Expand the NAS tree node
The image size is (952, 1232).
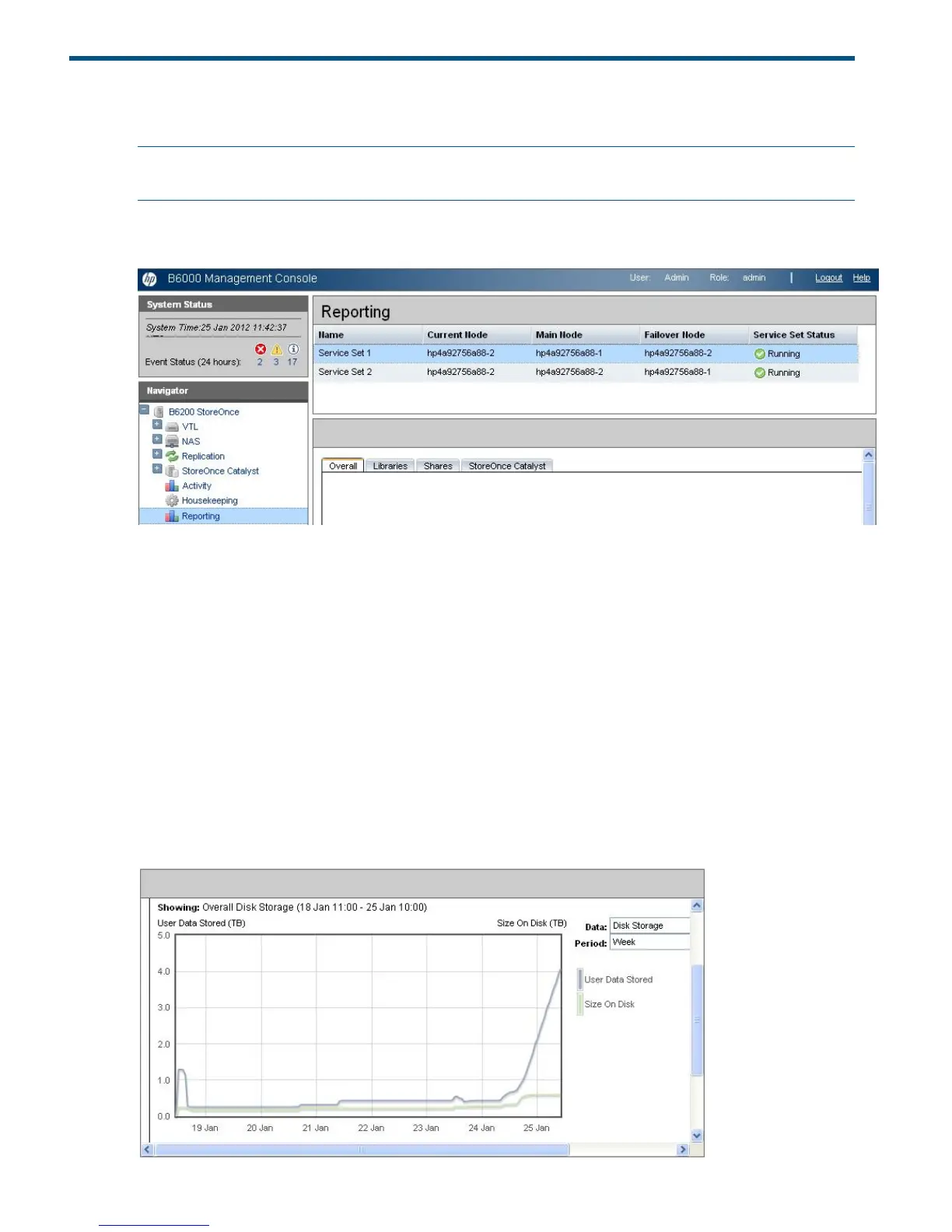pos(158,440)
